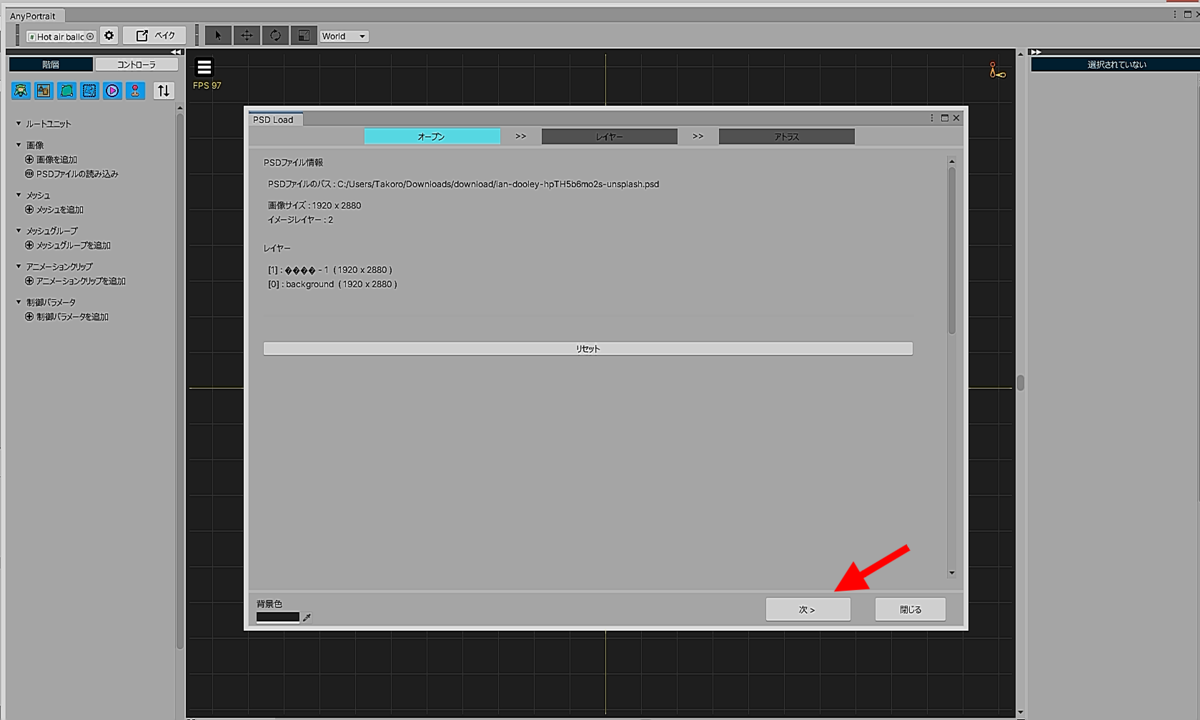1200x720 pixels.
Task: Toggle mesh filter icon in hierarchy
Action: coord(67,90)
